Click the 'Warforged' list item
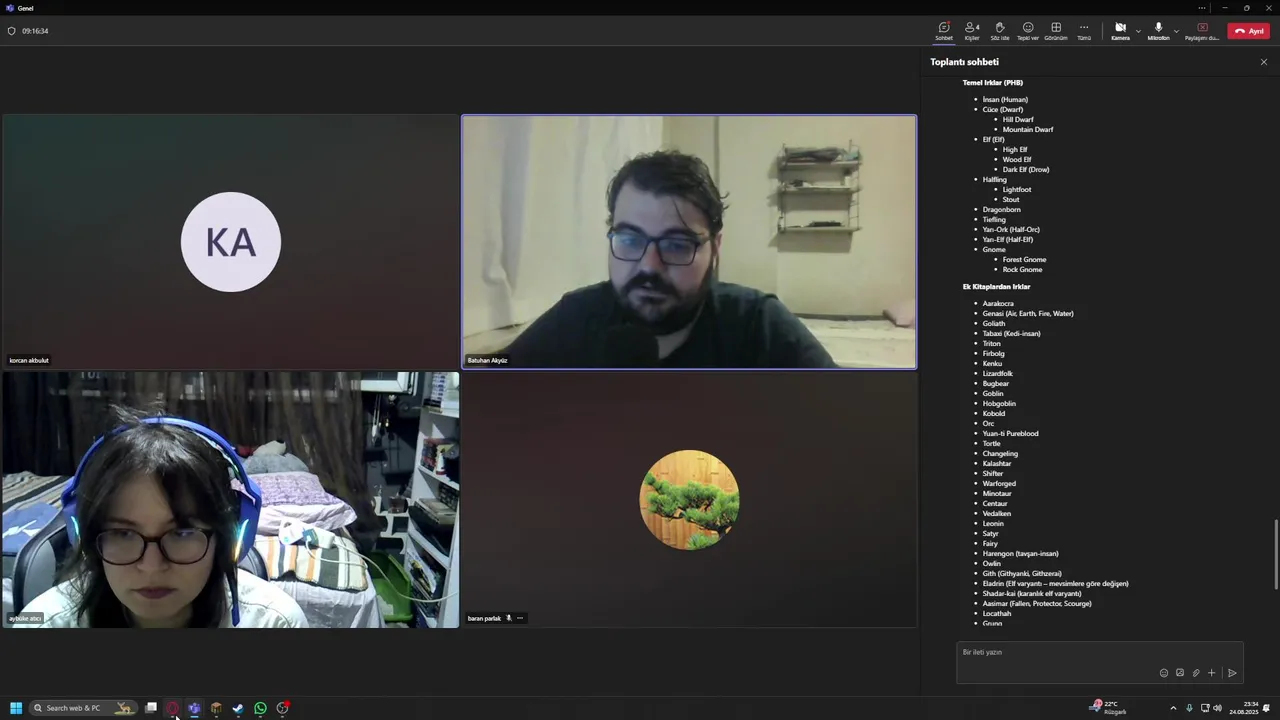This screenshot has height=720, width=1280. [x=999, y=484]
